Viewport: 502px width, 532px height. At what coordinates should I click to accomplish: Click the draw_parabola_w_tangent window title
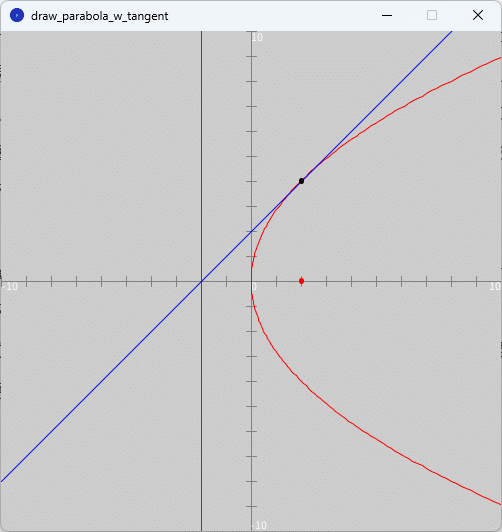click(x=99, y=16)
